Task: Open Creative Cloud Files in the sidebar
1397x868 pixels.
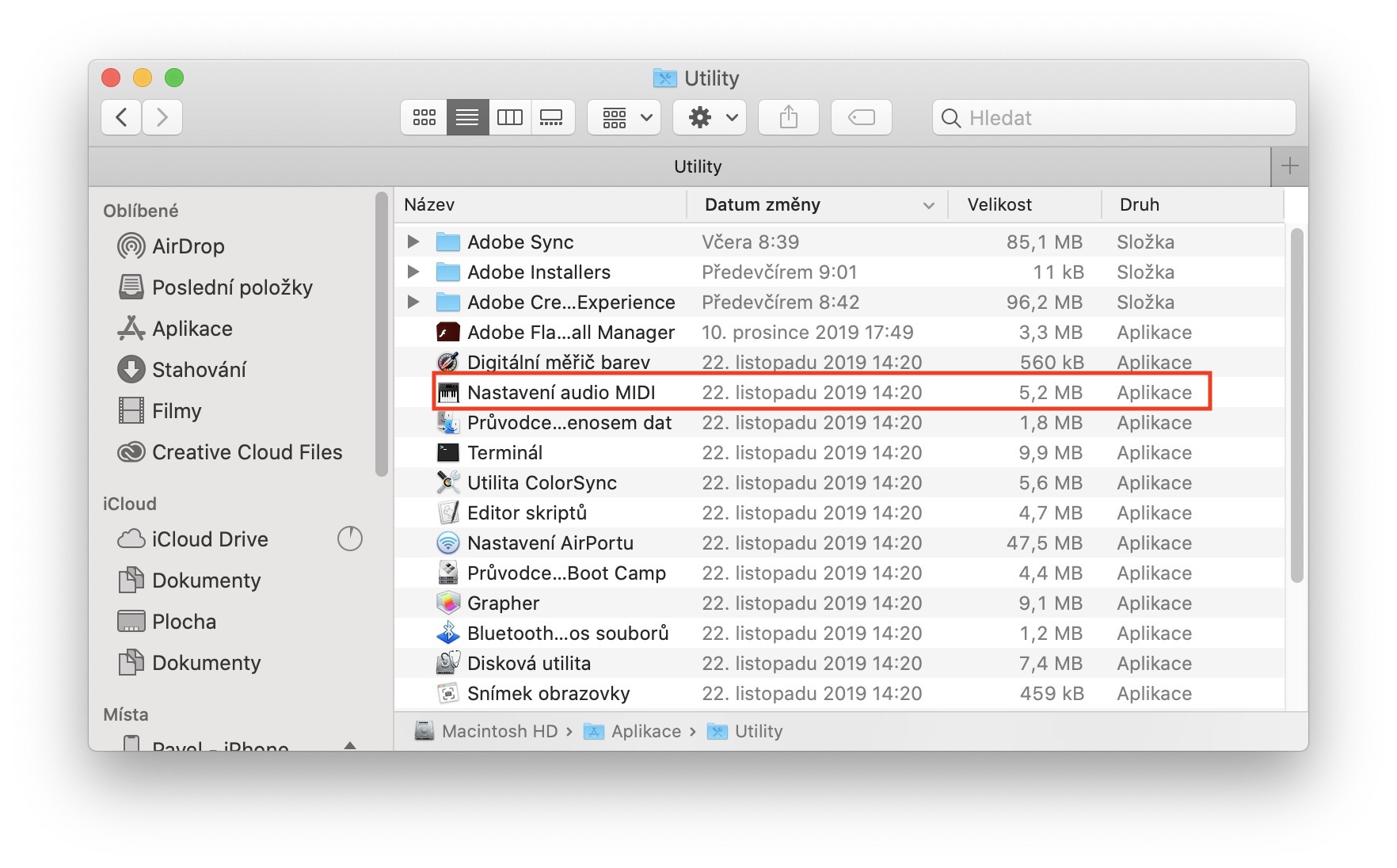Action: (230, 452)
